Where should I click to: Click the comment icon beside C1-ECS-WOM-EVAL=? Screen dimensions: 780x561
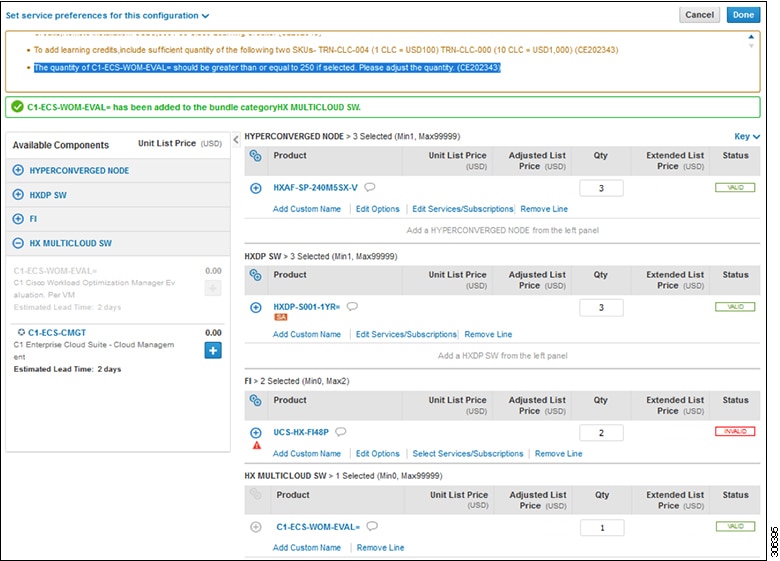(x=372, y=526)
